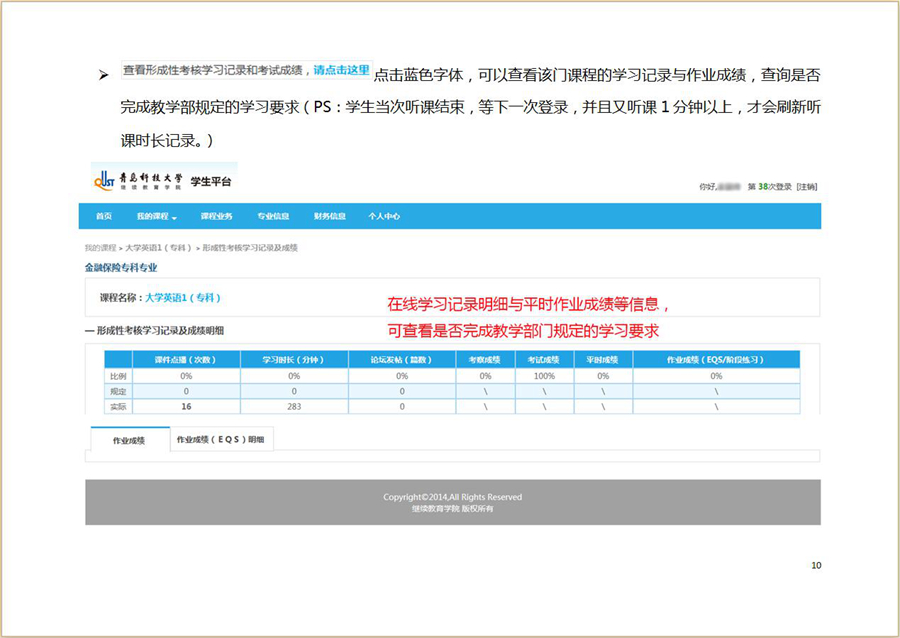900x638 pixels.
Task: Click the 请点击这里 blue link
Action: [x=341, y=70]
